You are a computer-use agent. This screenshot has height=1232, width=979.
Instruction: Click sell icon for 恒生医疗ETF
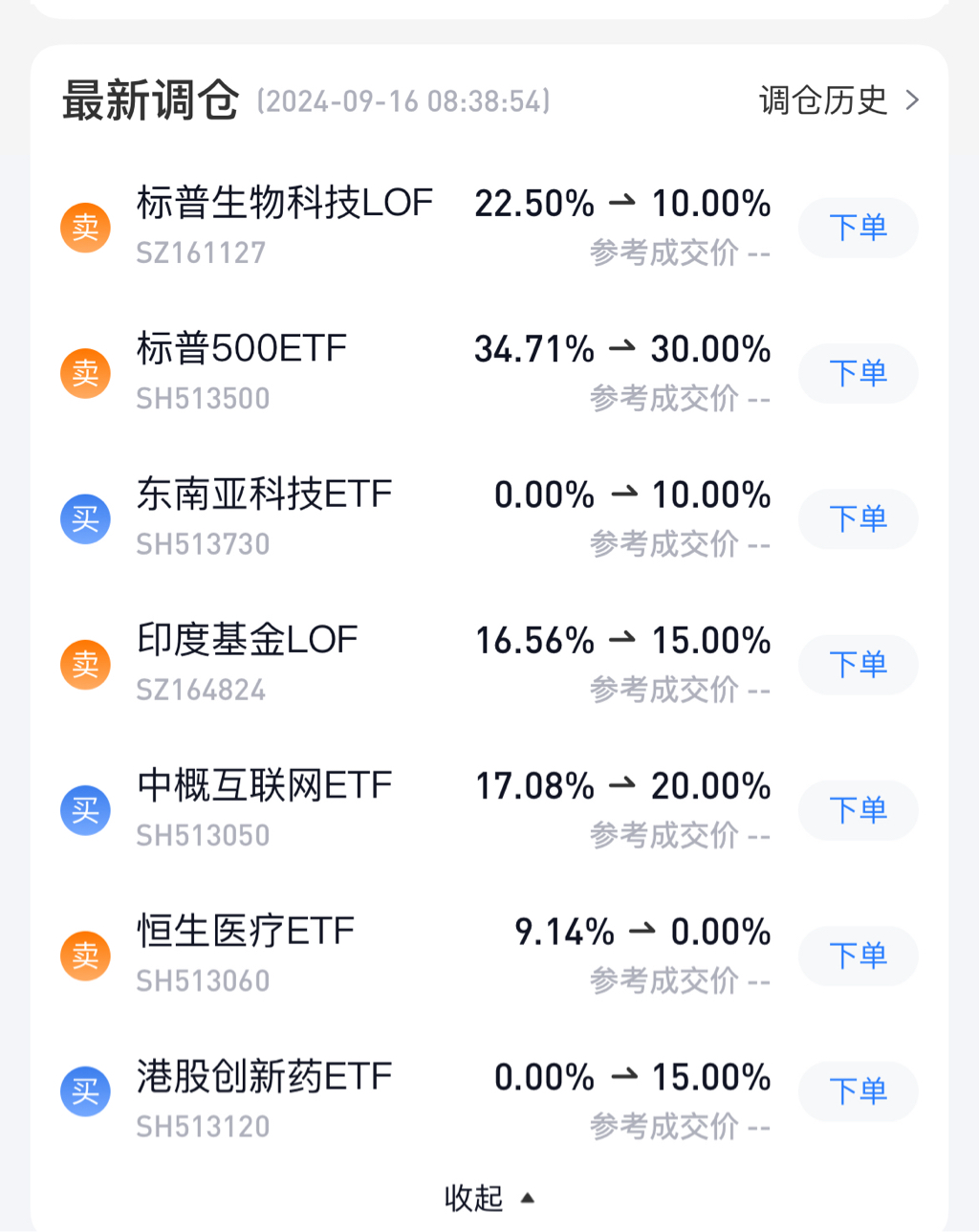[x=85, y=956]
